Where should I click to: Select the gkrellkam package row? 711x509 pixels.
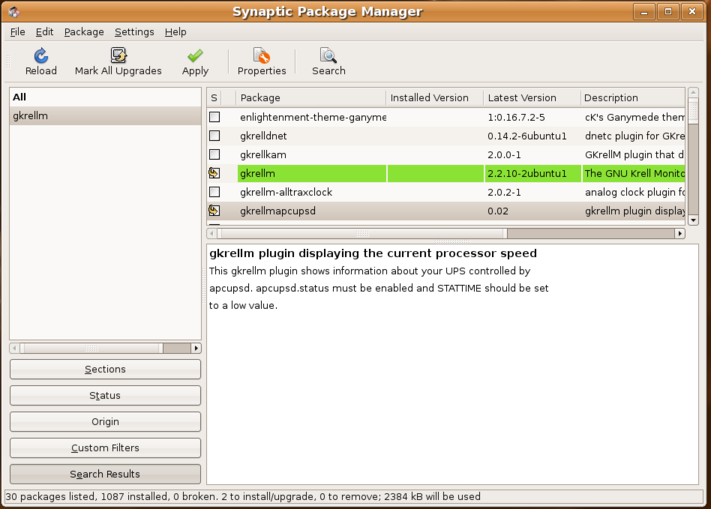pyautogui.click(x=446, y=155)
